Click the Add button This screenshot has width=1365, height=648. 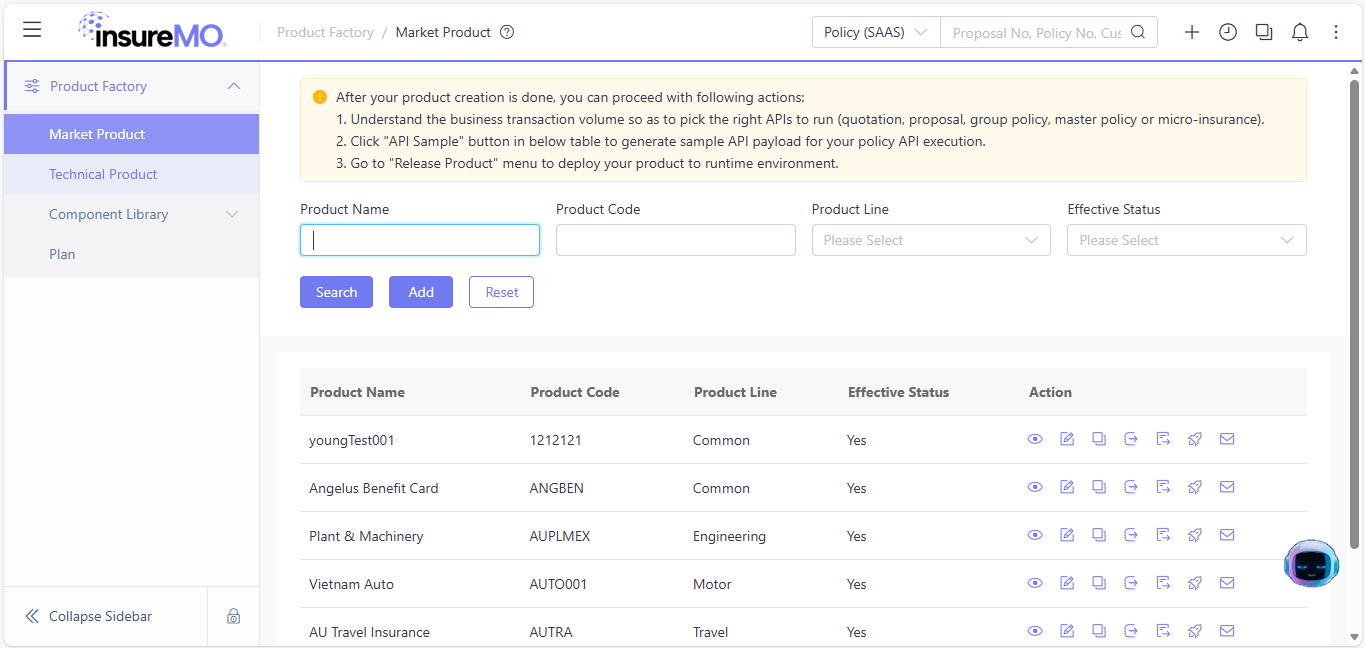[x=421, y=292]
